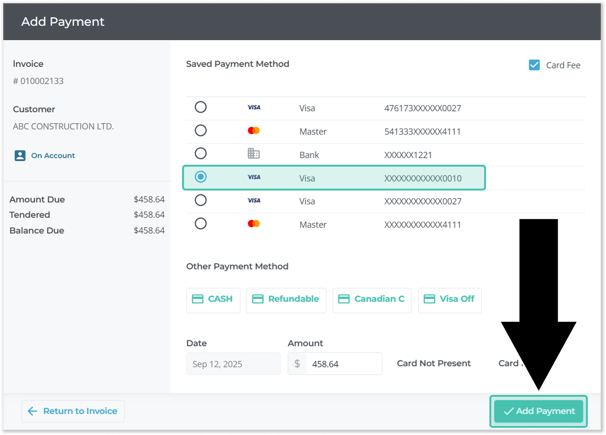Click the Visa logo for XXXXXXXXXXXX0027

coord(253,201)
